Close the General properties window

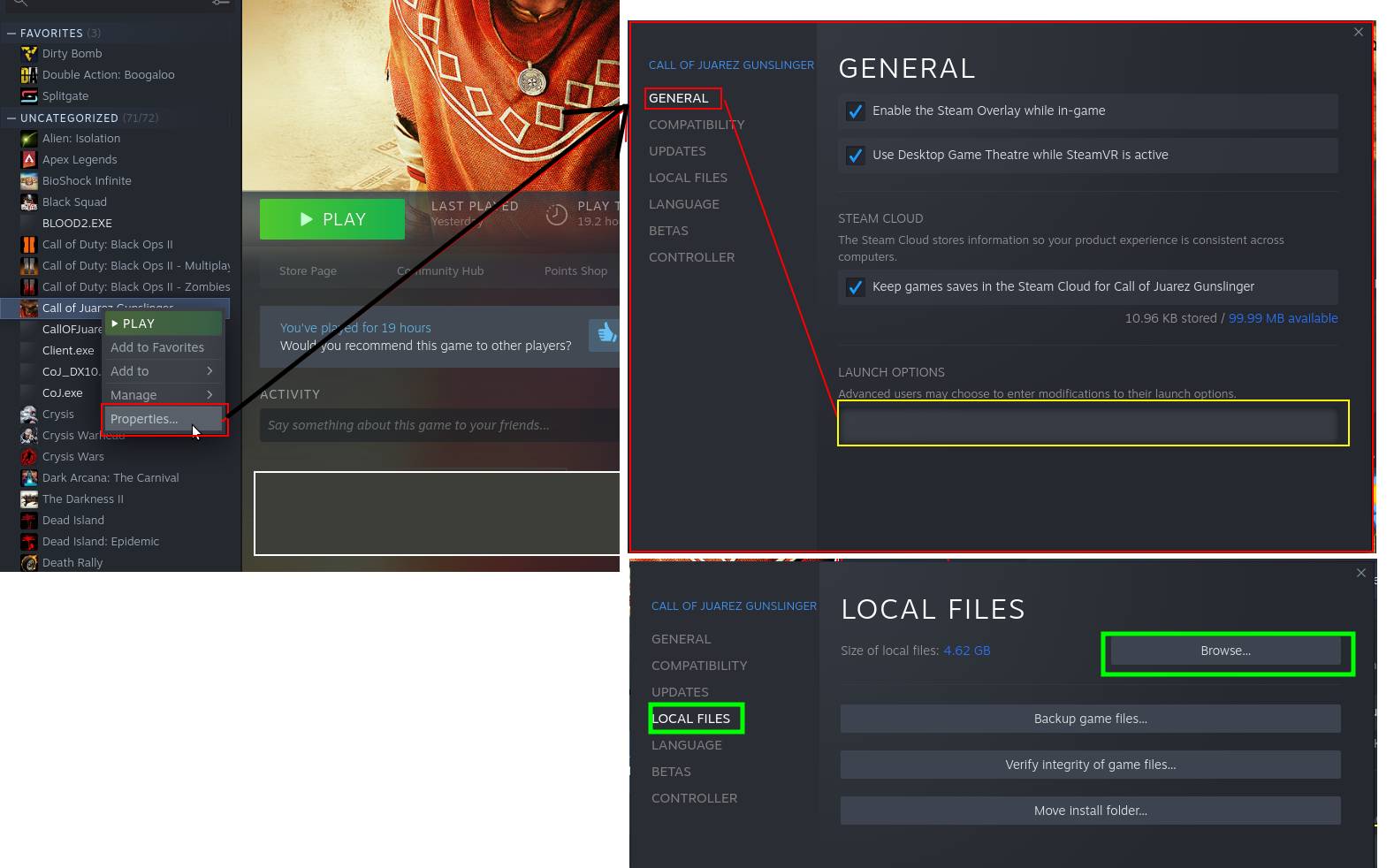coord(1359,32)
